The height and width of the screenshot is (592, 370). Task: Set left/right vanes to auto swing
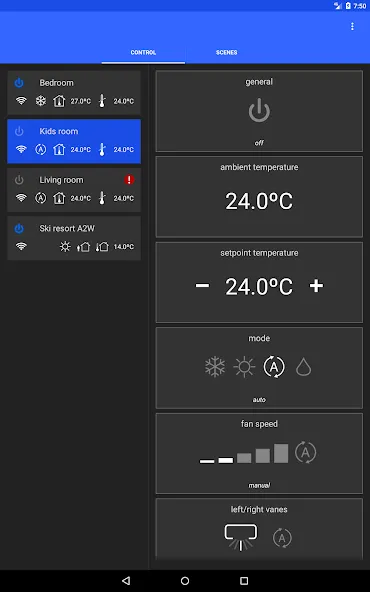tap(282, 538)
